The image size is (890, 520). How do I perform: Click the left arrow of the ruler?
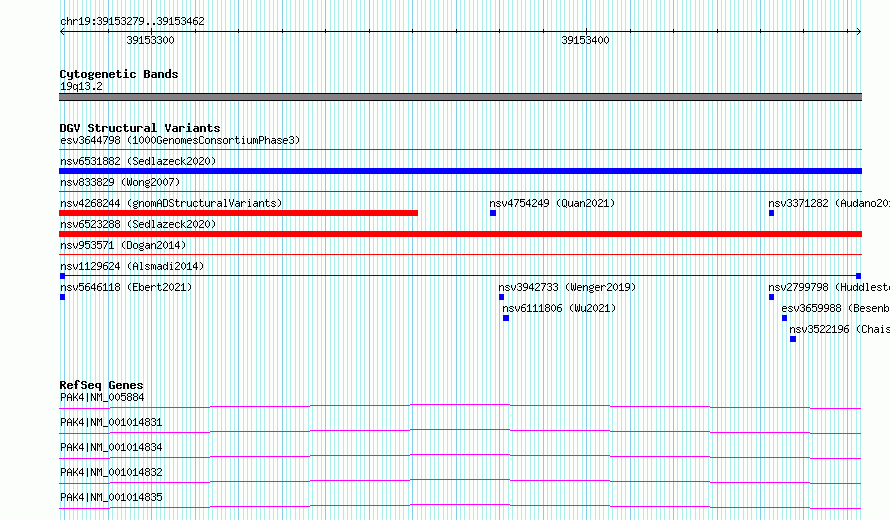(x=62, y=31)
